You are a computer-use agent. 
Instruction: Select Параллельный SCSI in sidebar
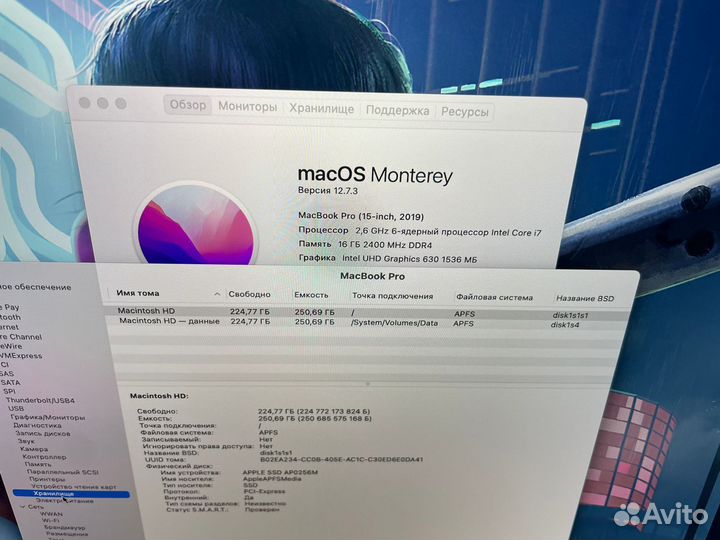point(62,472)
